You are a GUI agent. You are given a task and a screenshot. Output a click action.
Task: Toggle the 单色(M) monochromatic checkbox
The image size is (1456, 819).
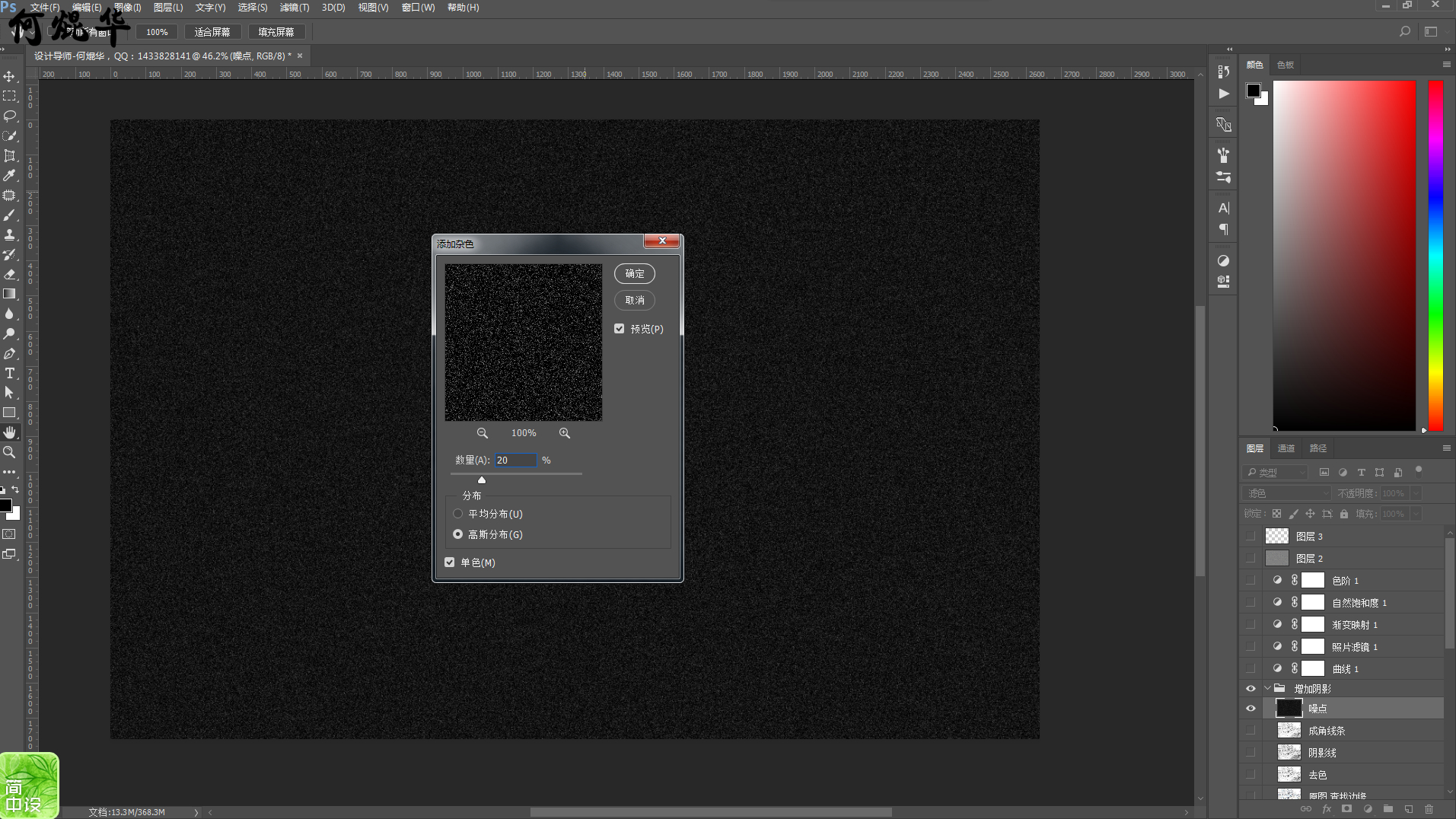point(450,562)
